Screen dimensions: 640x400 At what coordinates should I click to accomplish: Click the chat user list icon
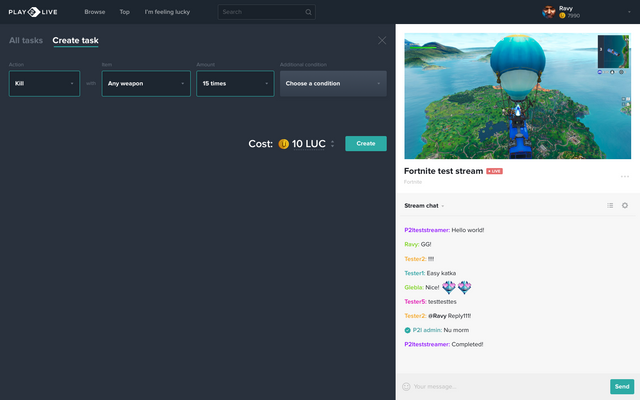(x=610, y=205)
